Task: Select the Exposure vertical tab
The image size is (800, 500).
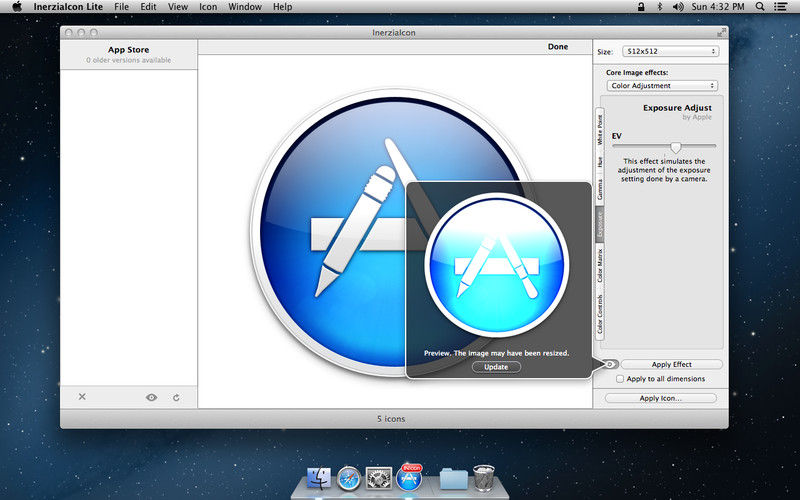Action: coord(600,224)
